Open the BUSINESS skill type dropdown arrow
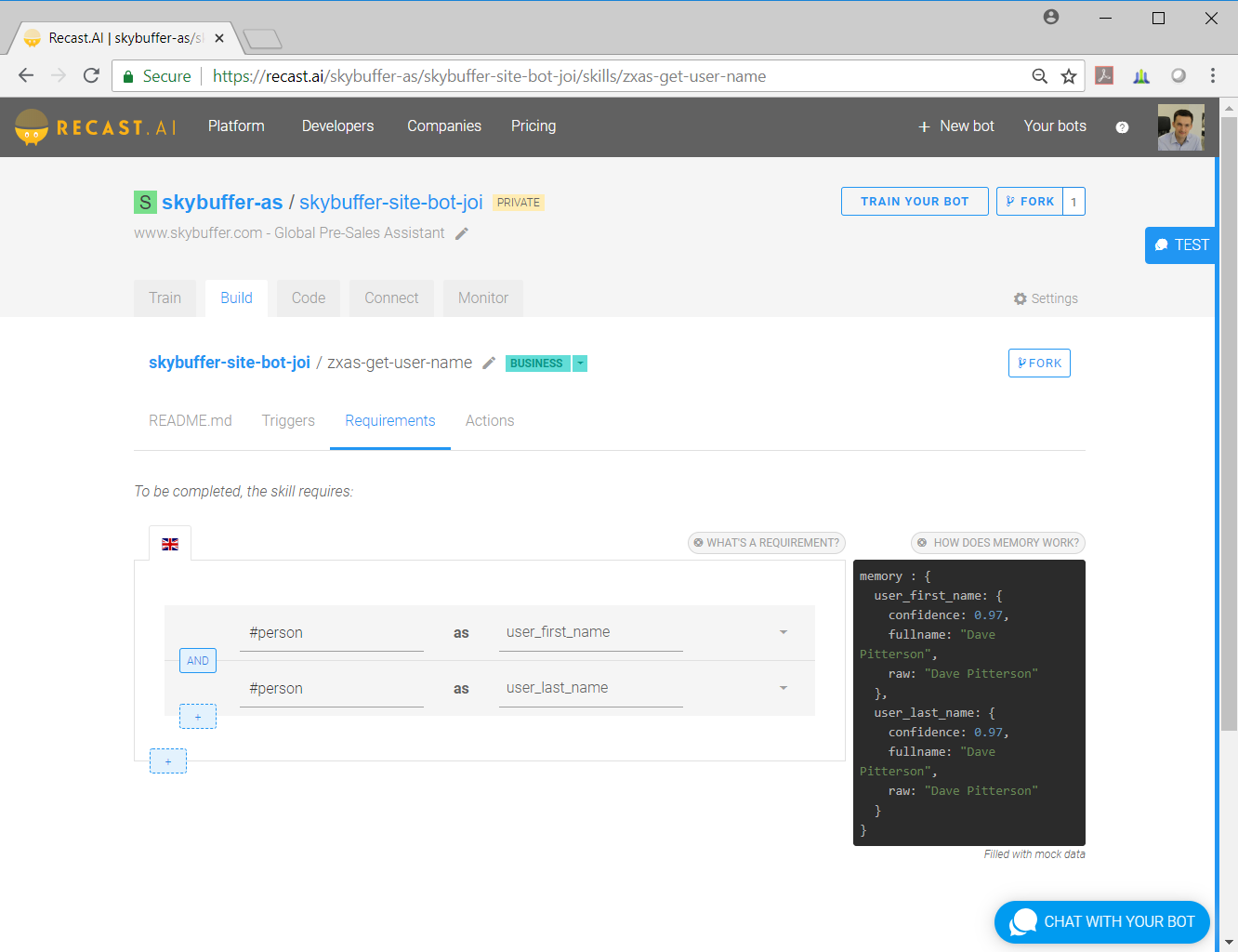The image size is (1238, 952). point(580,364)
